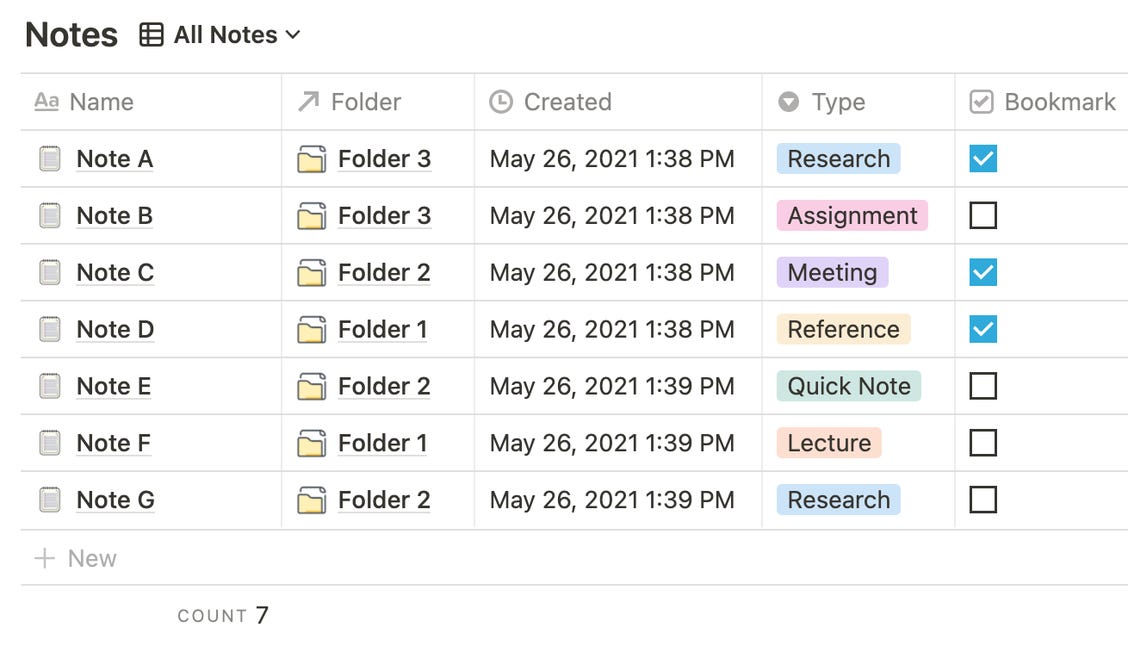This screenshot has width=1128, height=646.
Task: Click the table view icon beside All Notes
Action: pyautogui.click(x=151, y=35)
